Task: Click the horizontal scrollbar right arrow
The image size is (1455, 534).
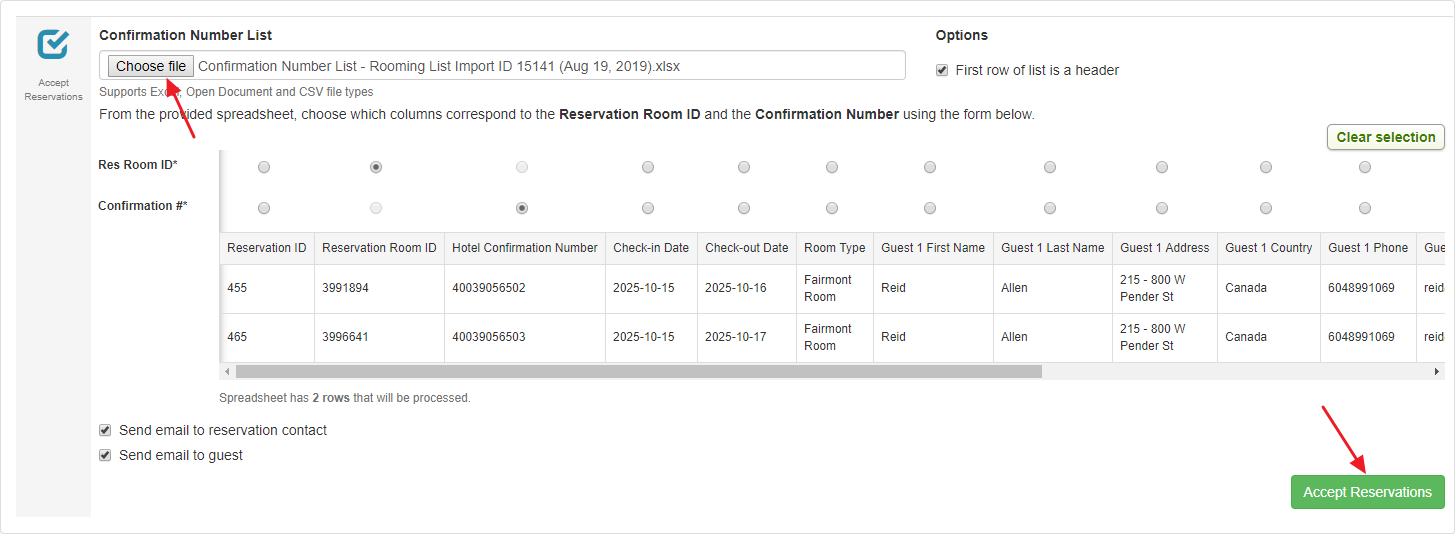Action: point(1437,371)
